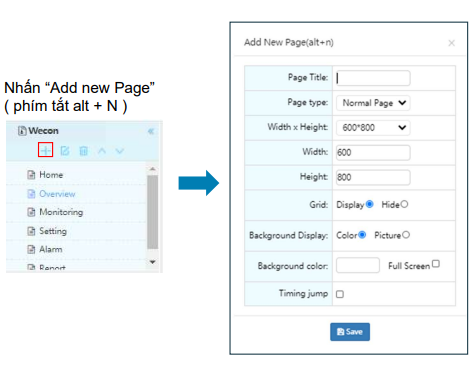Click scroll down arrow in page list

[152, 262]
